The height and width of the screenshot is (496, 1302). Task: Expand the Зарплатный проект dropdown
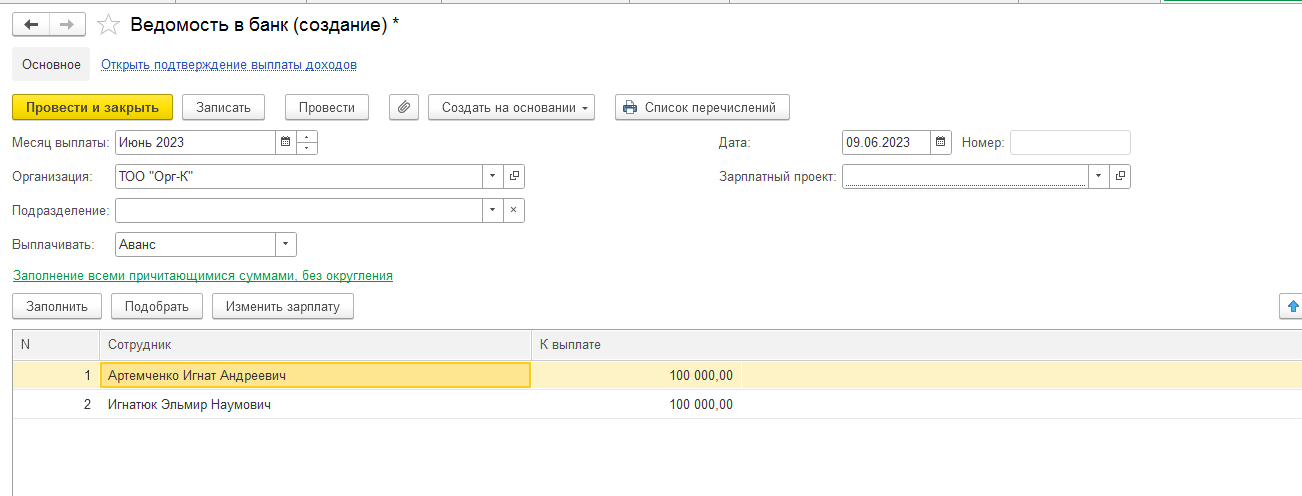tap(1098, 177)
